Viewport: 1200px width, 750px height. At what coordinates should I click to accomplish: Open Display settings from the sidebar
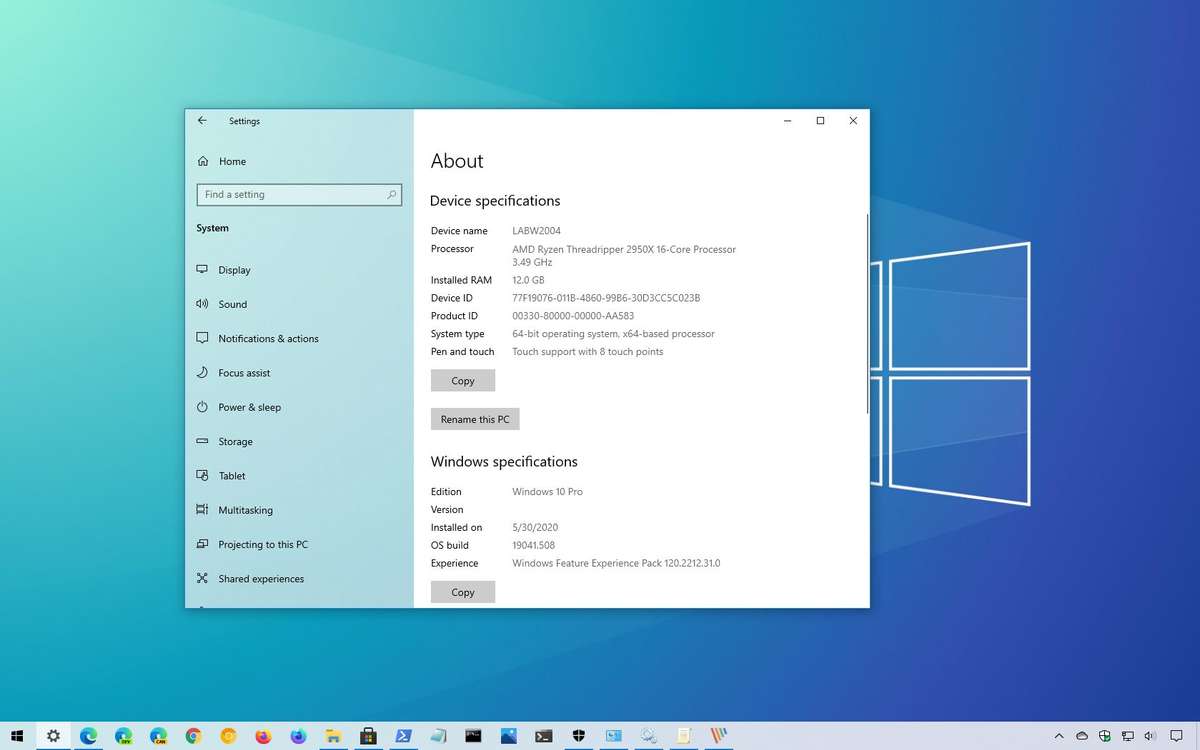[234, 269]
